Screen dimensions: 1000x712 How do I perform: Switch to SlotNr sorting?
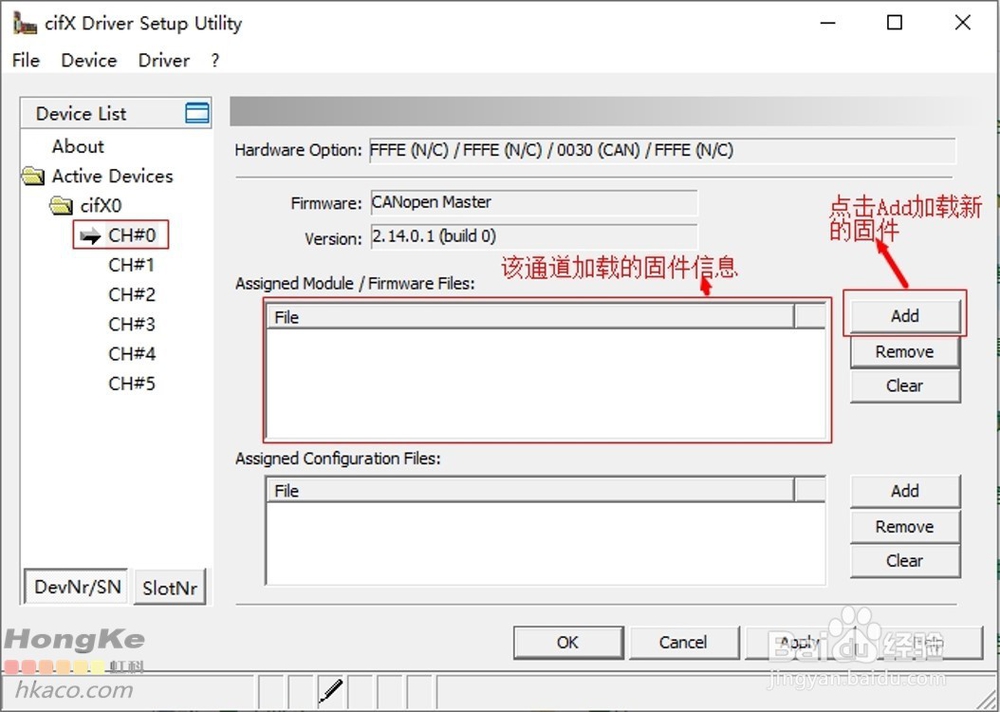(170, 587)
